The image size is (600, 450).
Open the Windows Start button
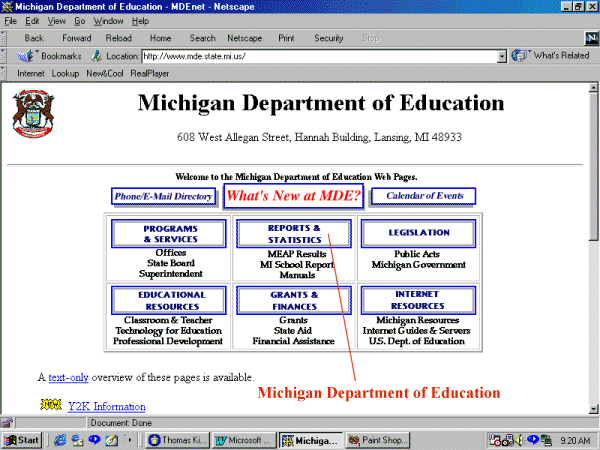click(22, 439)
